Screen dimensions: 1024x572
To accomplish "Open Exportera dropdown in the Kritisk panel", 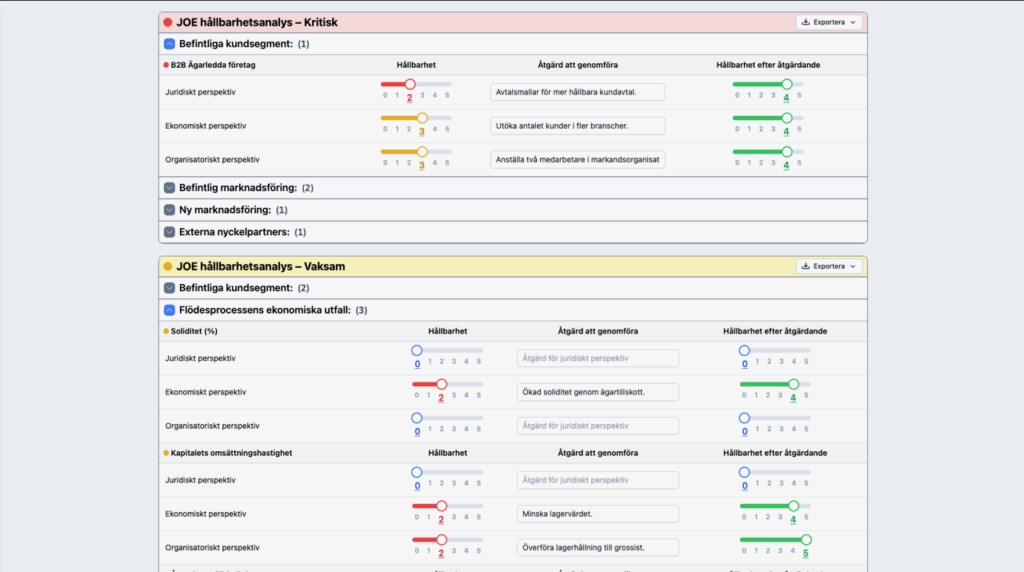I will pyautogui.click(x=829, y=22).
